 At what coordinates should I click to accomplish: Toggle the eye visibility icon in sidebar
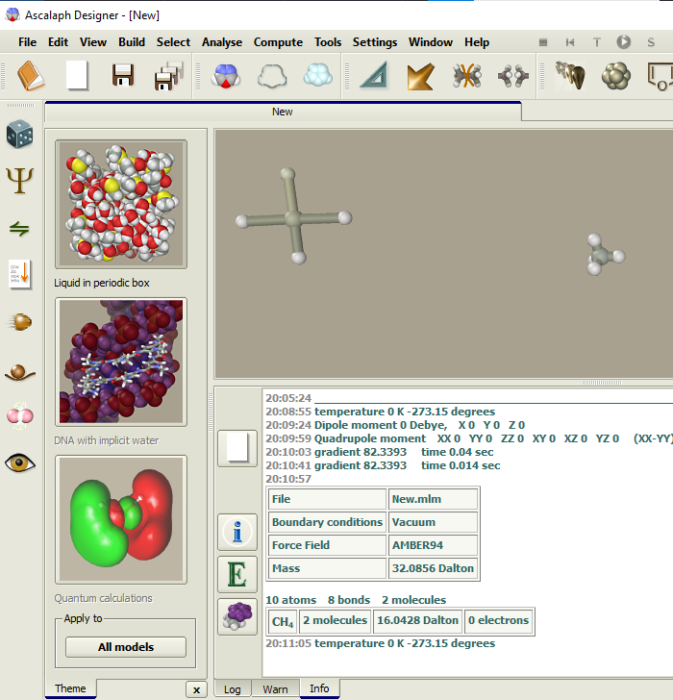tap(19, 462)
